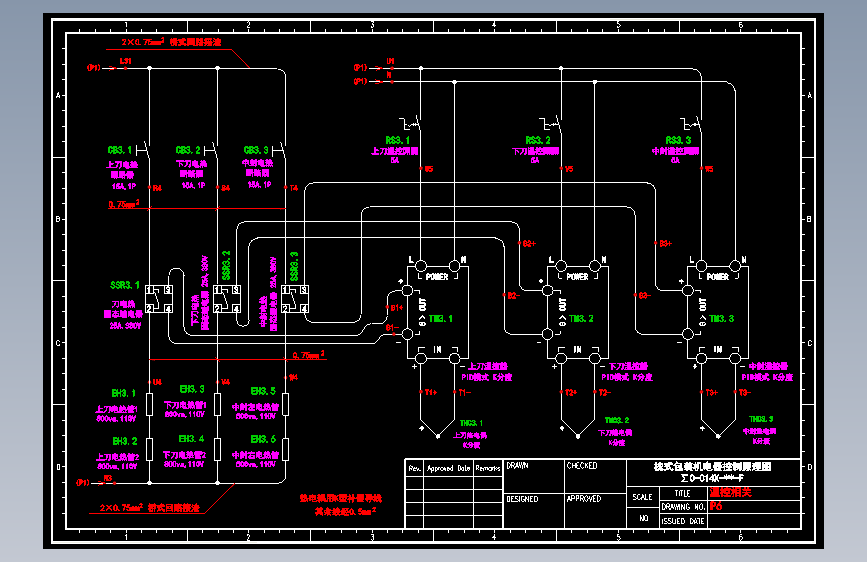Click the POWER label on TM3.1
Image resolution: width=867 pixels, height=562 pixels.
437,277
